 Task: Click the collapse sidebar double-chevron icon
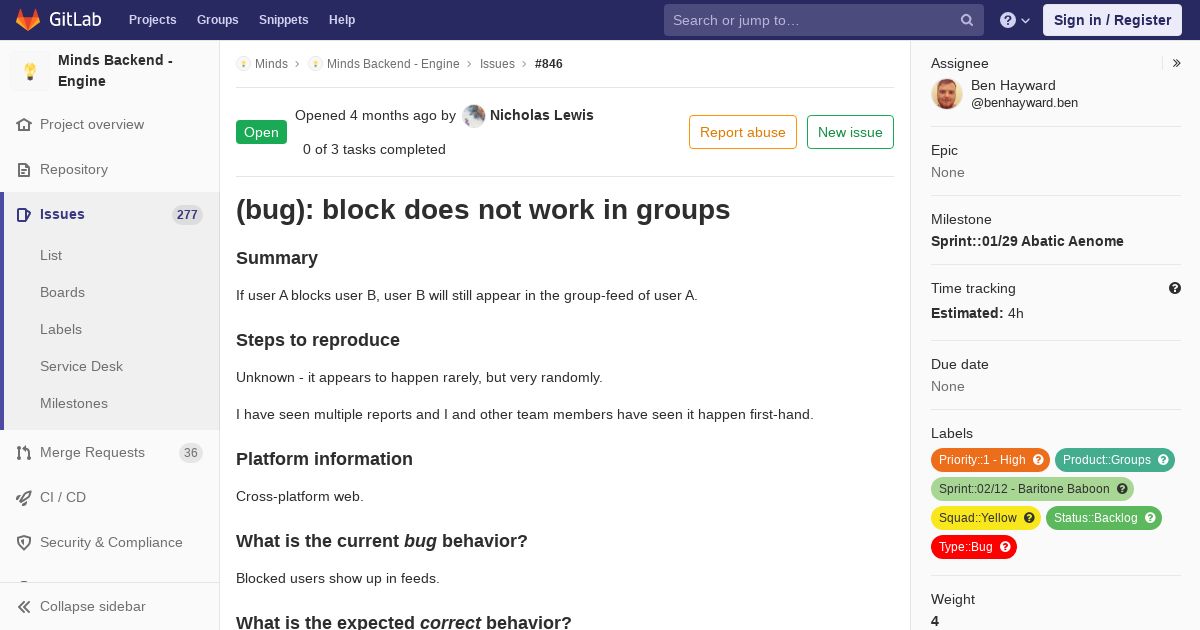[24, 607]
